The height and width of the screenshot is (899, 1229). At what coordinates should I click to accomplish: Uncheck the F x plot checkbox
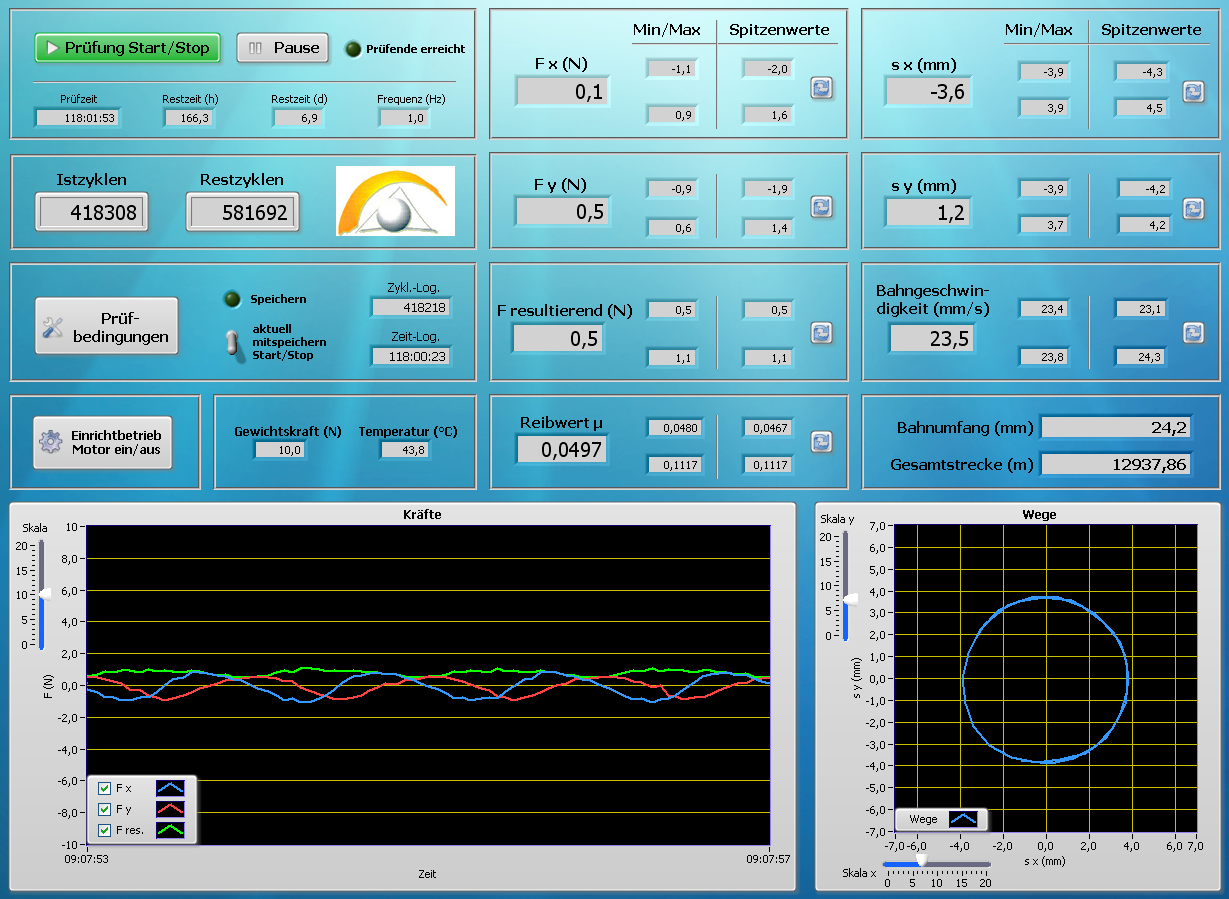(105, 788)
